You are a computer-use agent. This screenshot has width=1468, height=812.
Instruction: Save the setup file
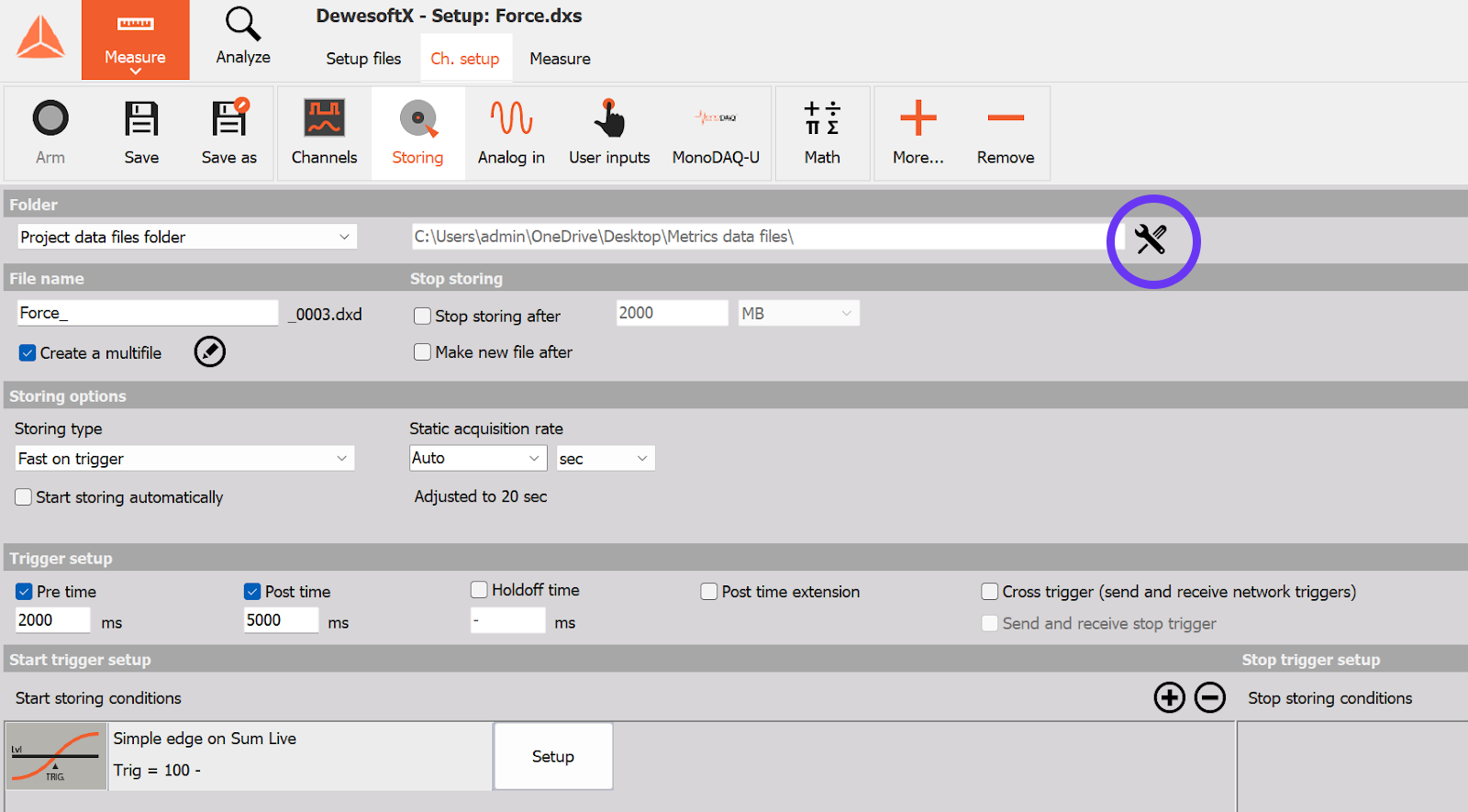(x=141, y=133)
